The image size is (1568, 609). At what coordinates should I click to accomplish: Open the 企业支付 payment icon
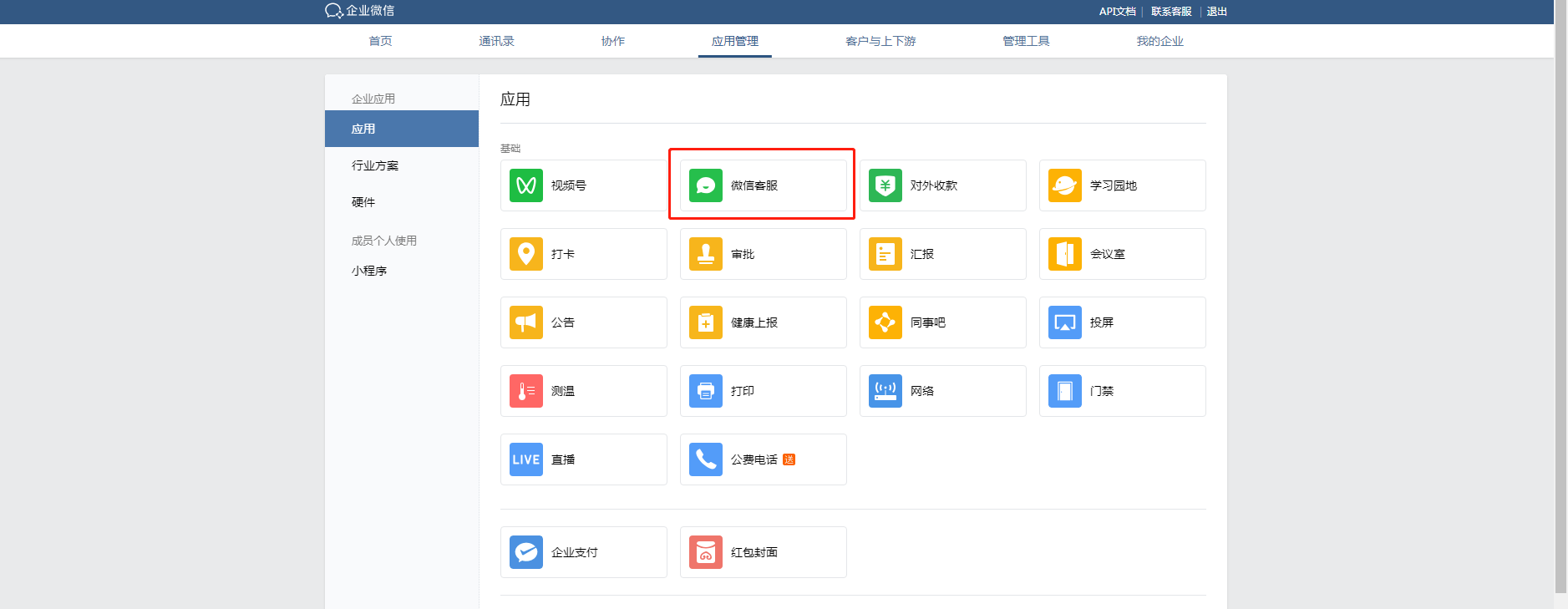click(x=526, y=552)
